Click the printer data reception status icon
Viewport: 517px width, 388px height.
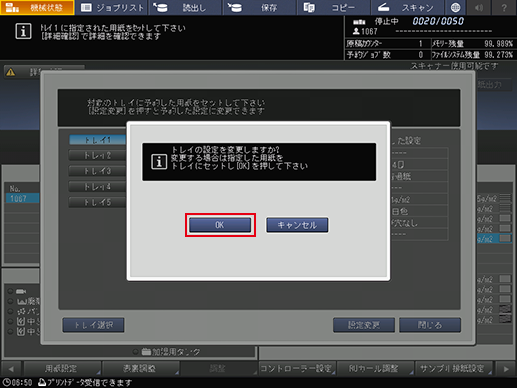point(42,382)
